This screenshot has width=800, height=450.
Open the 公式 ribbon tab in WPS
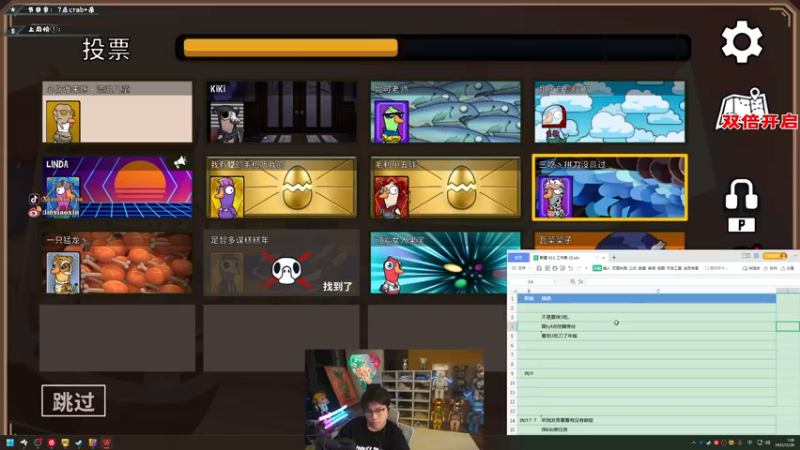click(633, 268)
